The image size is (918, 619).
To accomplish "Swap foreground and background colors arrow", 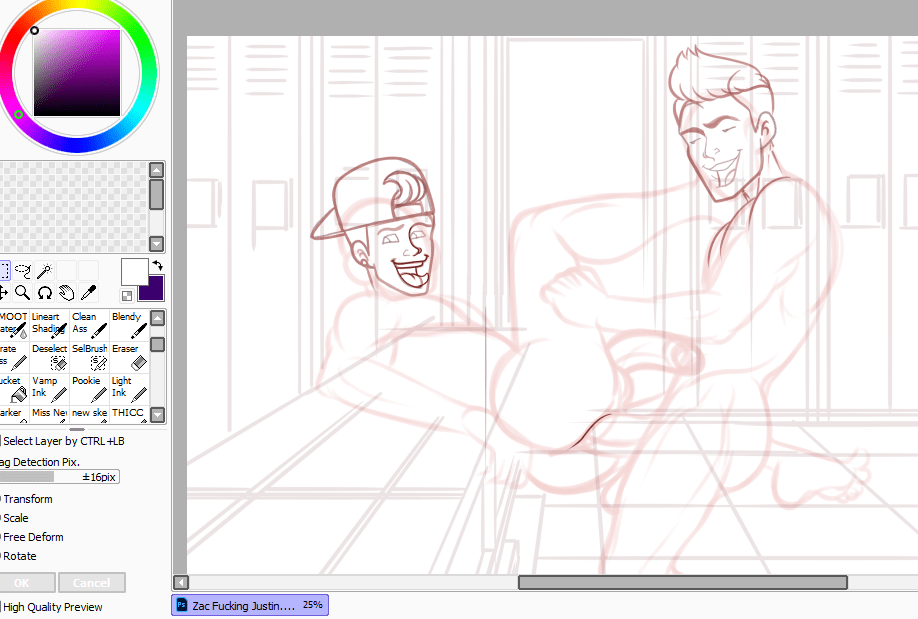I will click(x=157, y=266).
